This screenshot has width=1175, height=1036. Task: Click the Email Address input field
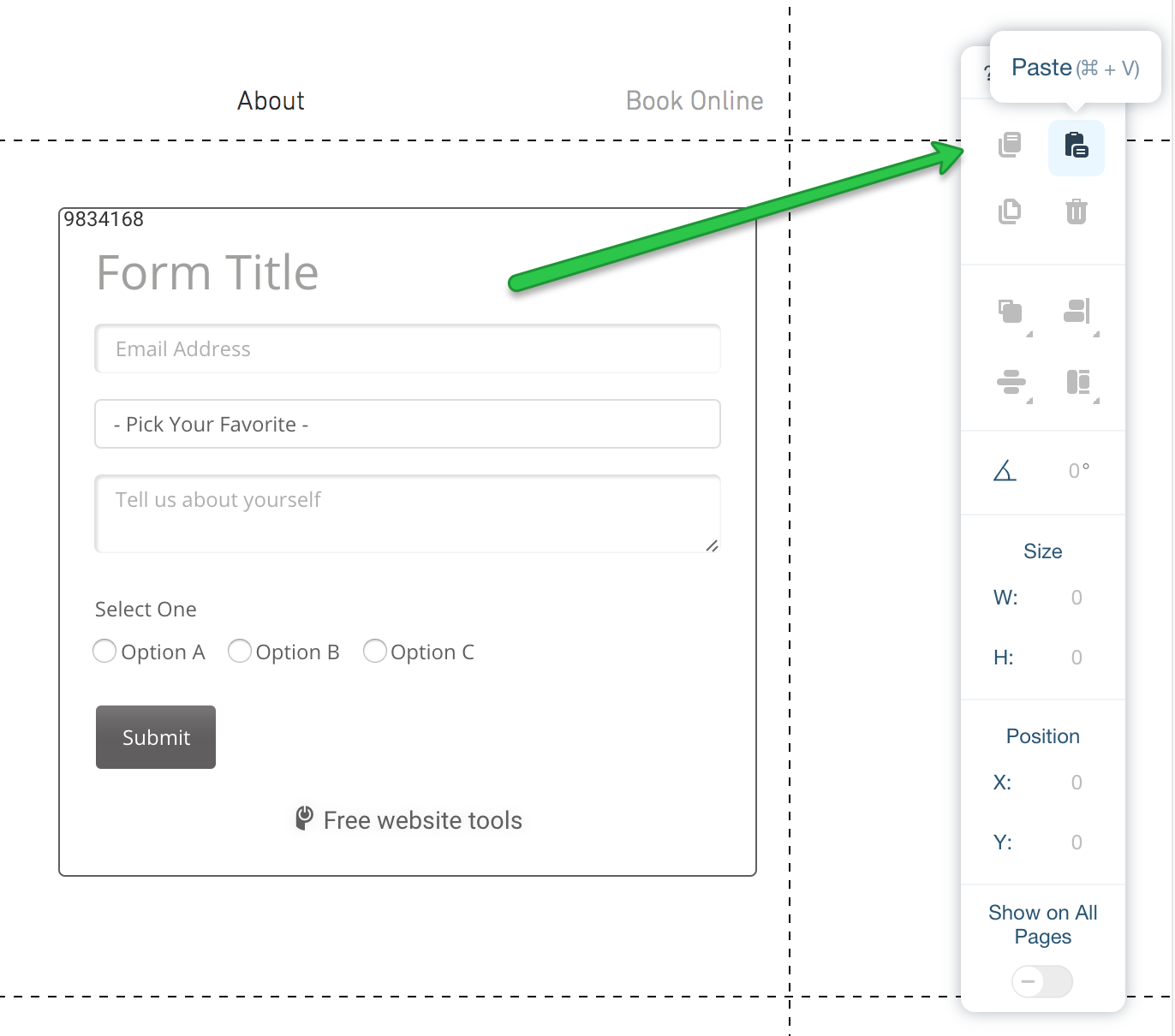408,348
